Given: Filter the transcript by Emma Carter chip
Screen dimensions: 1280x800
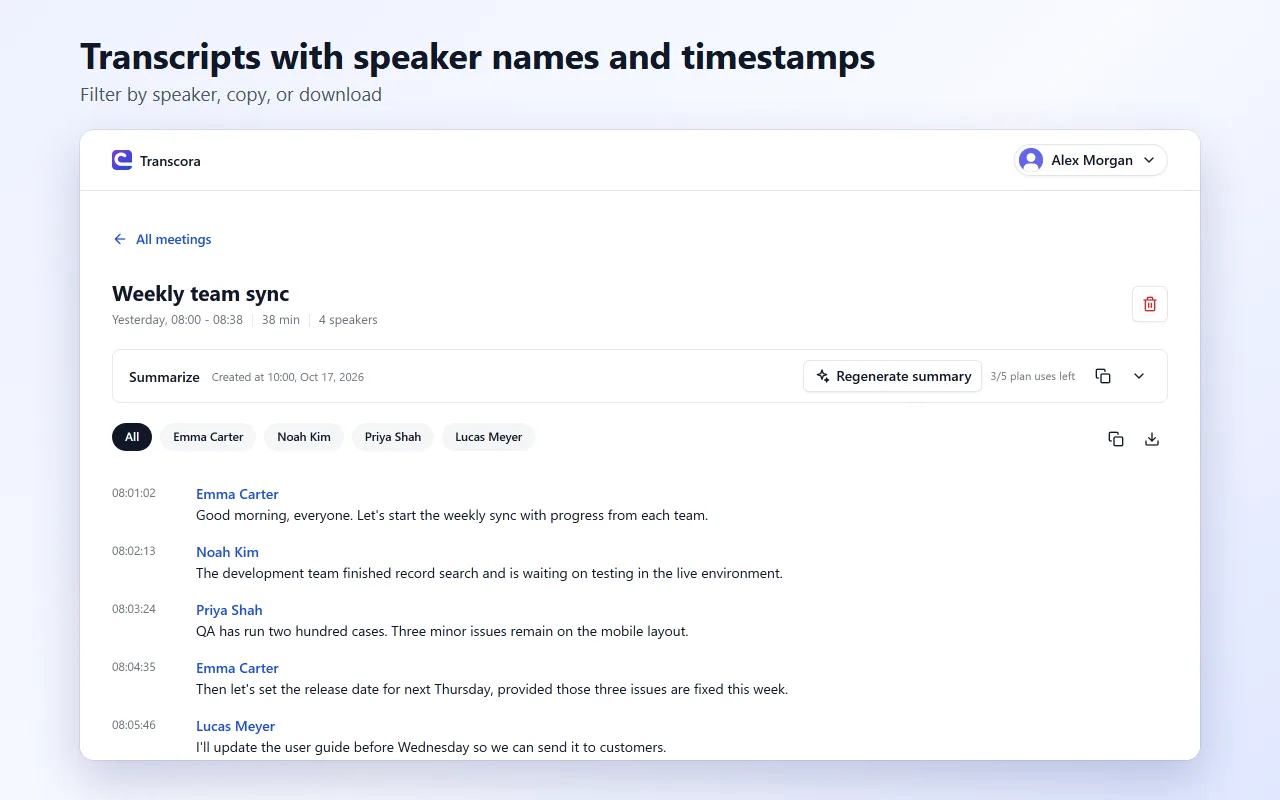Looking at the screenshot, I should [208, 437].
